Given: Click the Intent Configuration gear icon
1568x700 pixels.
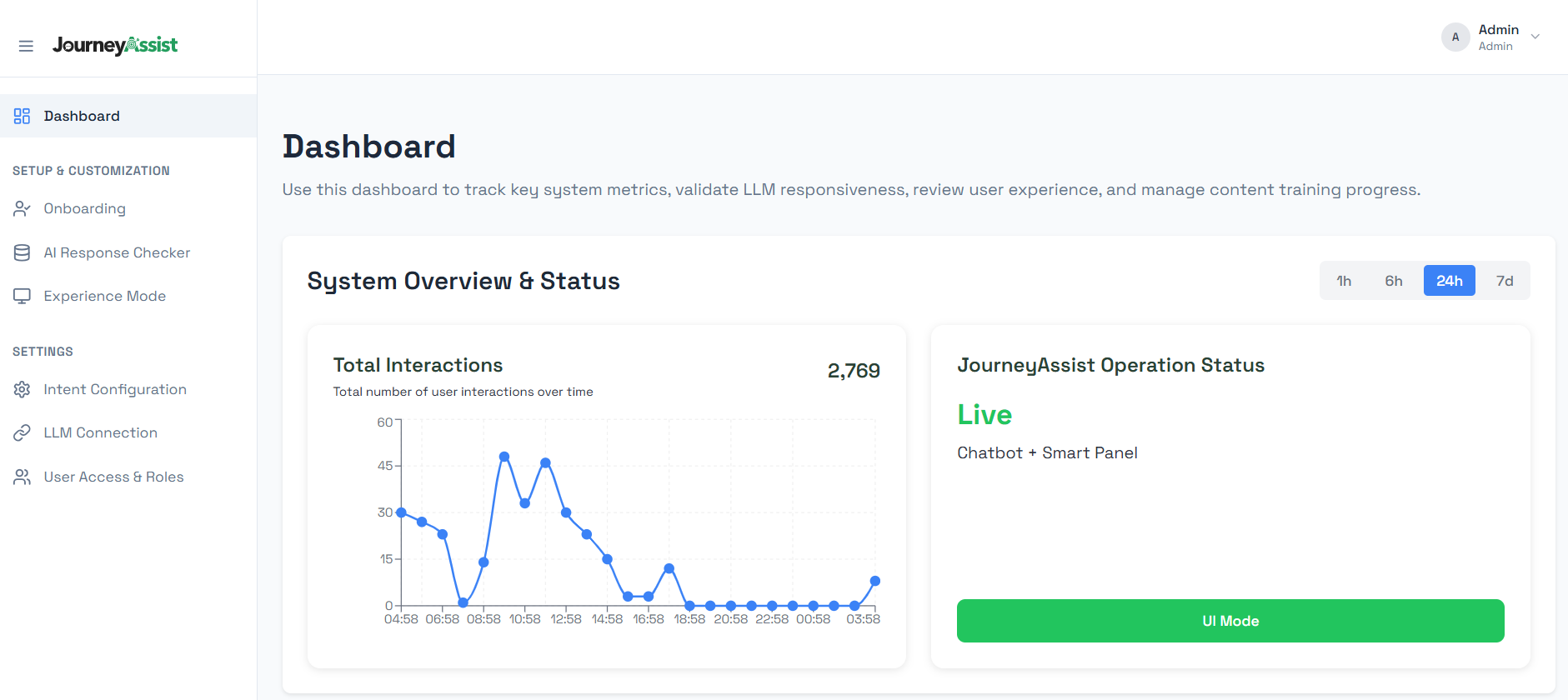Looking at the screenshot, I should [x=22, y=389].
